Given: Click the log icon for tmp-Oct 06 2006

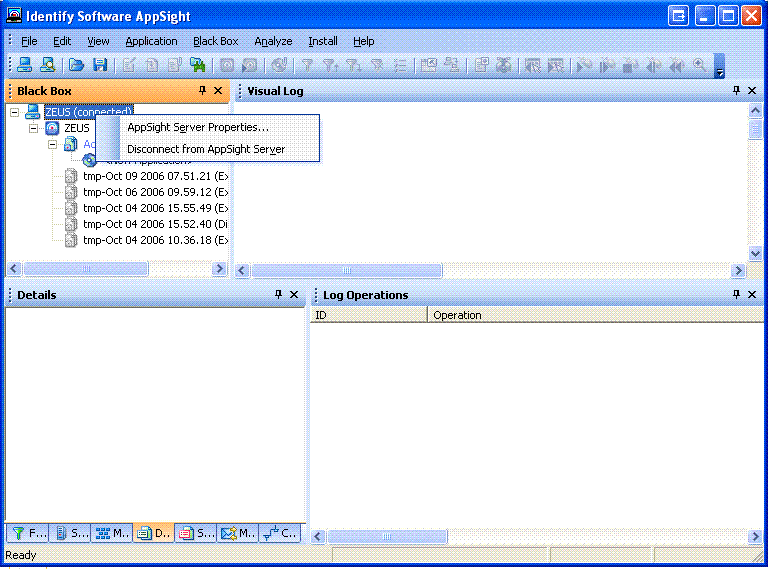Looking at the screenshot, I should pos(72,192).
